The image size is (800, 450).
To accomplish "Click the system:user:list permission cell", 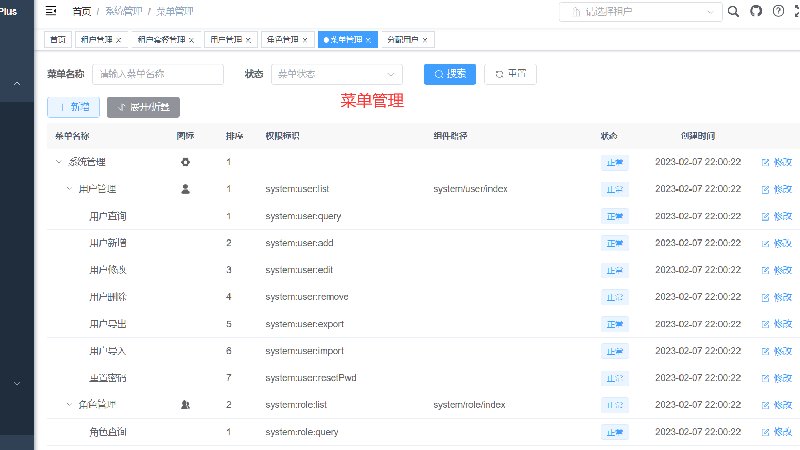I will pos(297,189).
